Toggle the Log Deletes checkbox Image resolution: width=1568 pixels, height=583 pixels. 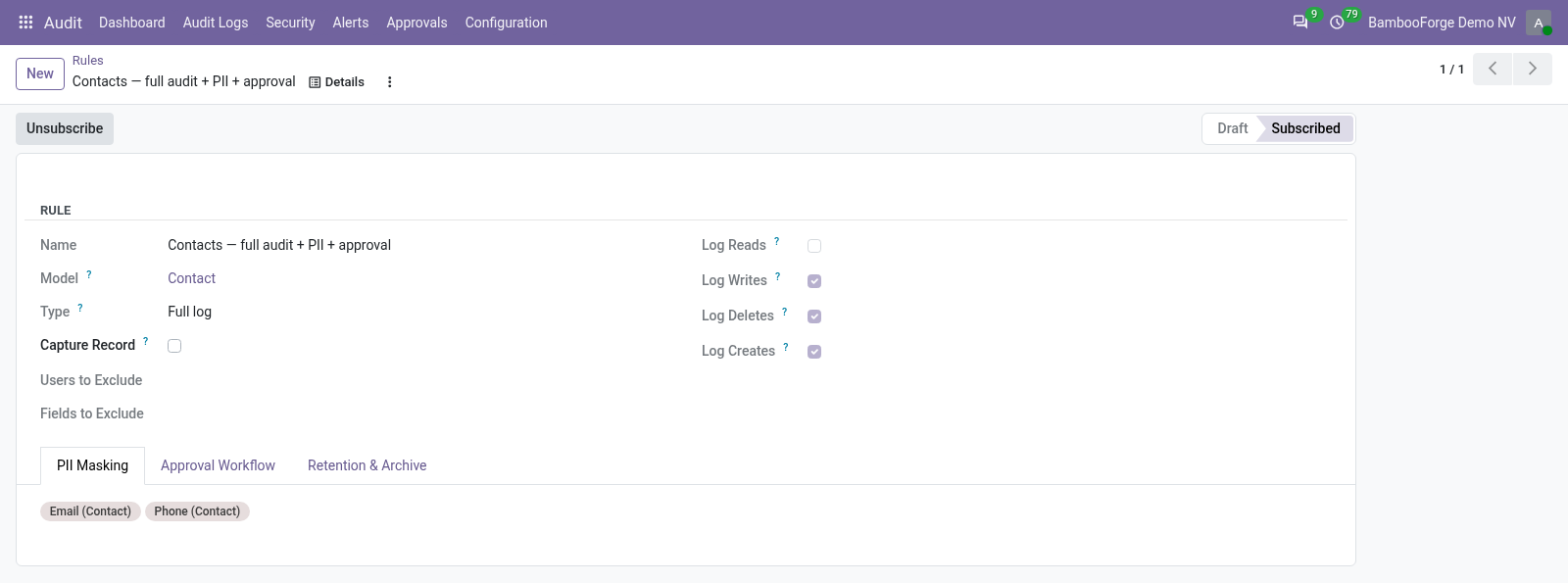pos(814,316)
